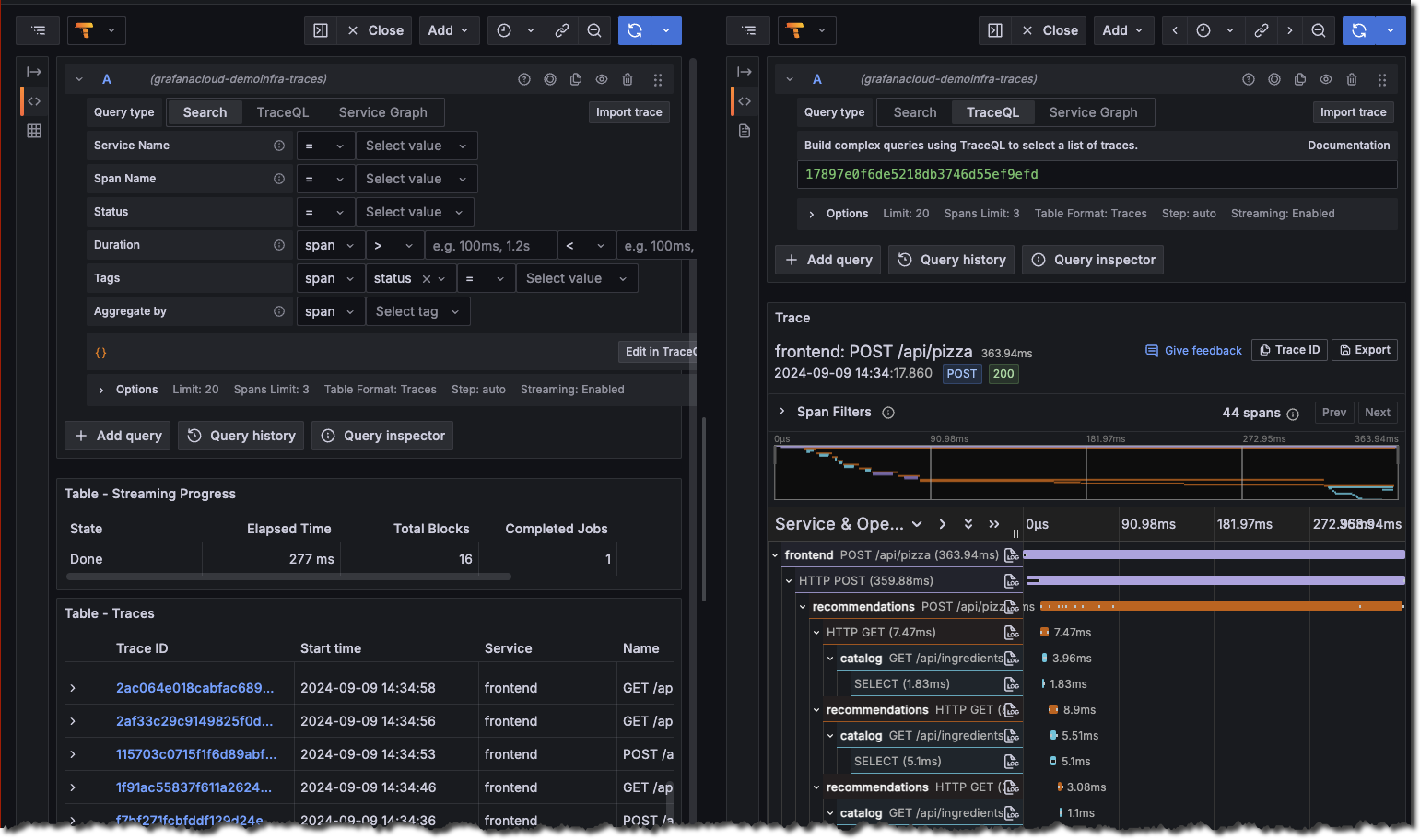Image resolution: width=1420 pixels, height=840 pixels.
Task: Zoom out the time range with the magnifier icon
Action: point(594,30)
